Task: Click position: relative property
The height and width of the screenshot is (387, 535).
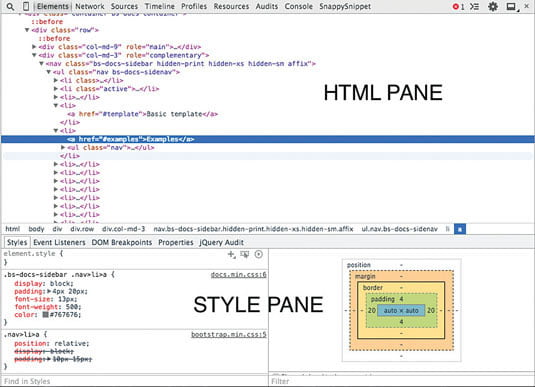Action: (x=52, y=343)
